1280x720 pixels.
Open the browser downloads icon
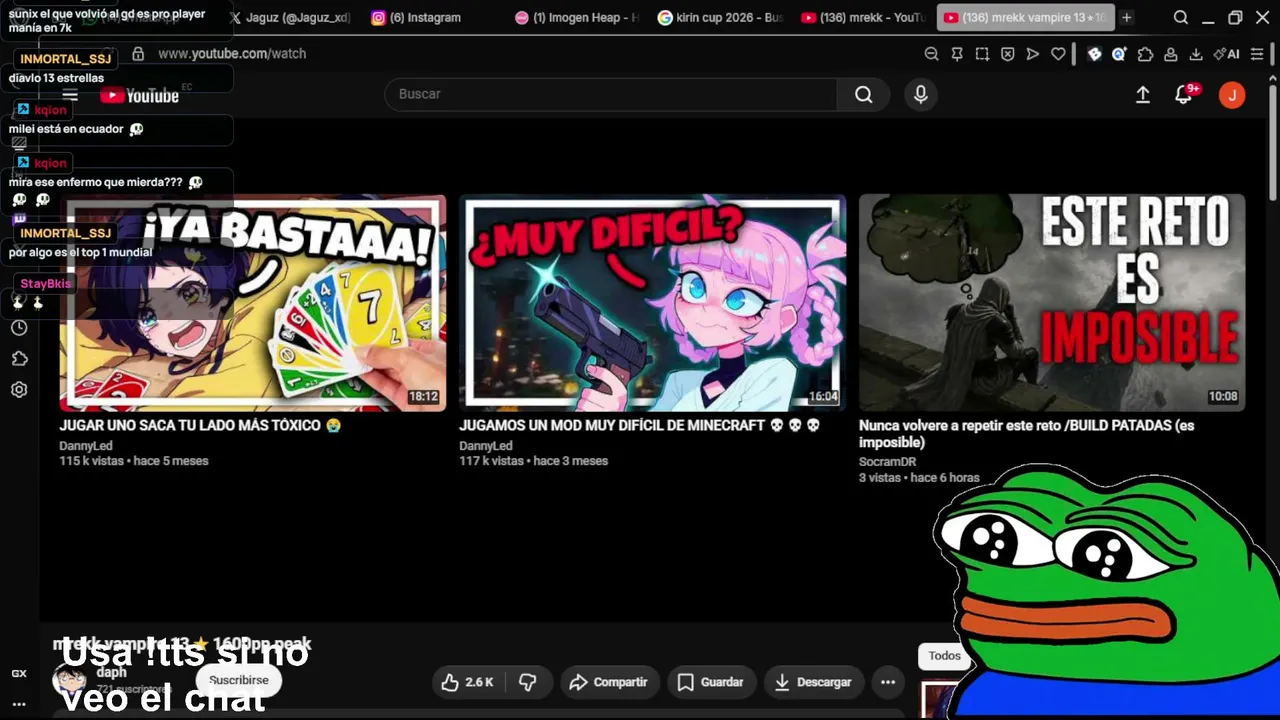[1195, 54]
